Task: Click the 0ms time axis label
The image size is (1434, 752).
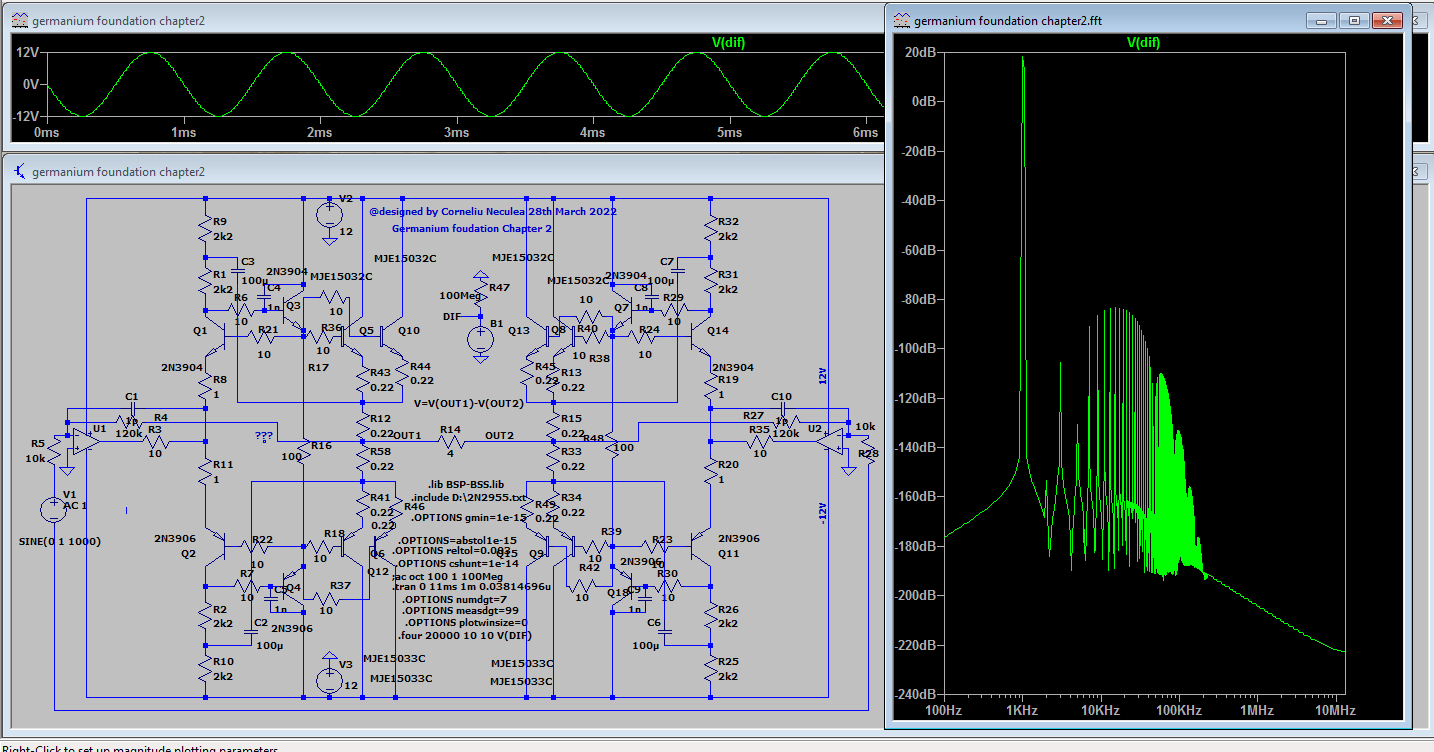Action: pyautogui.click(x=47, y=132)
